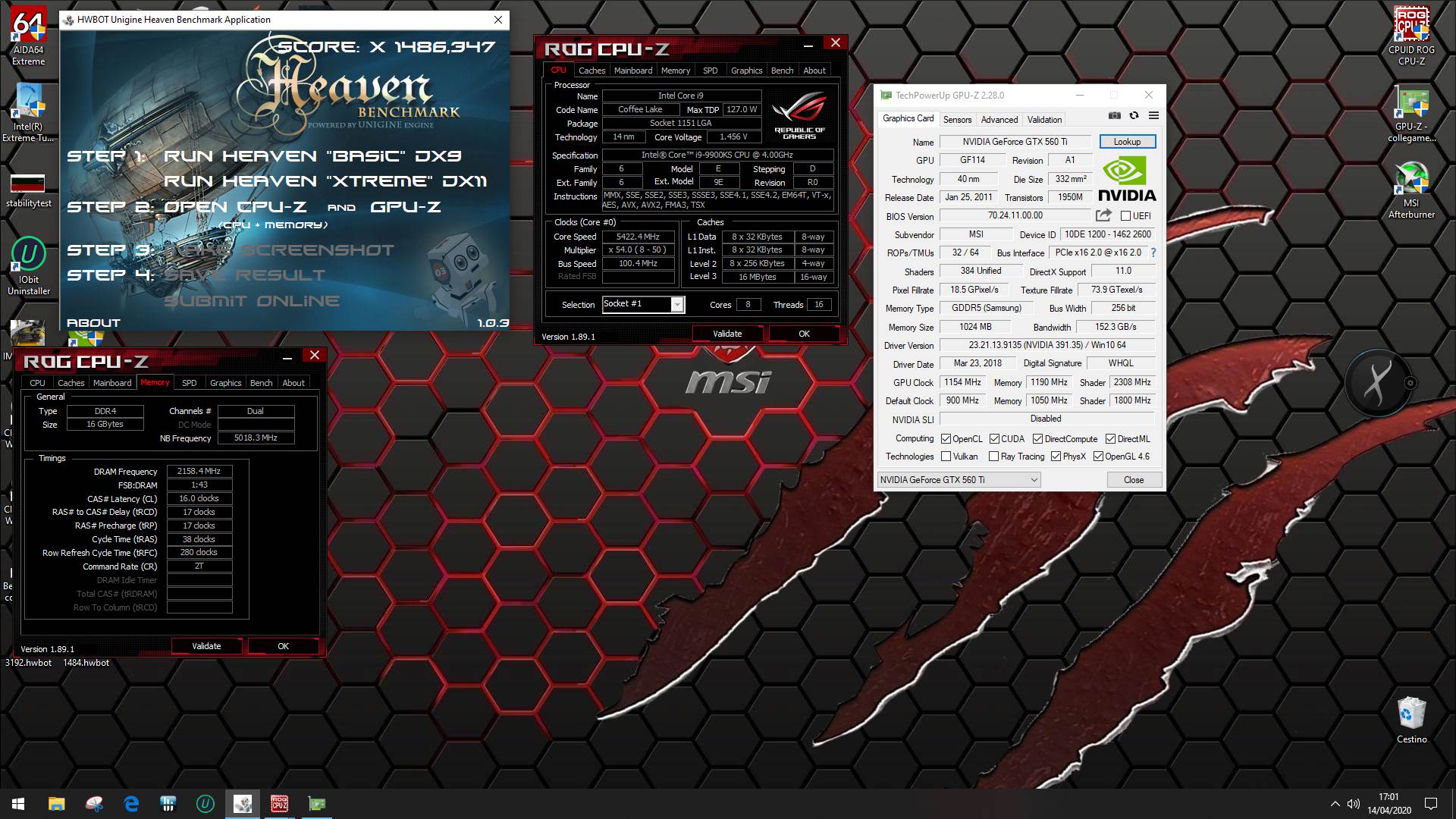Viewport: 1456px width, 819px height.
Task: Open Intel Extreme Tuning desktop icon
Action: point(29,113)
